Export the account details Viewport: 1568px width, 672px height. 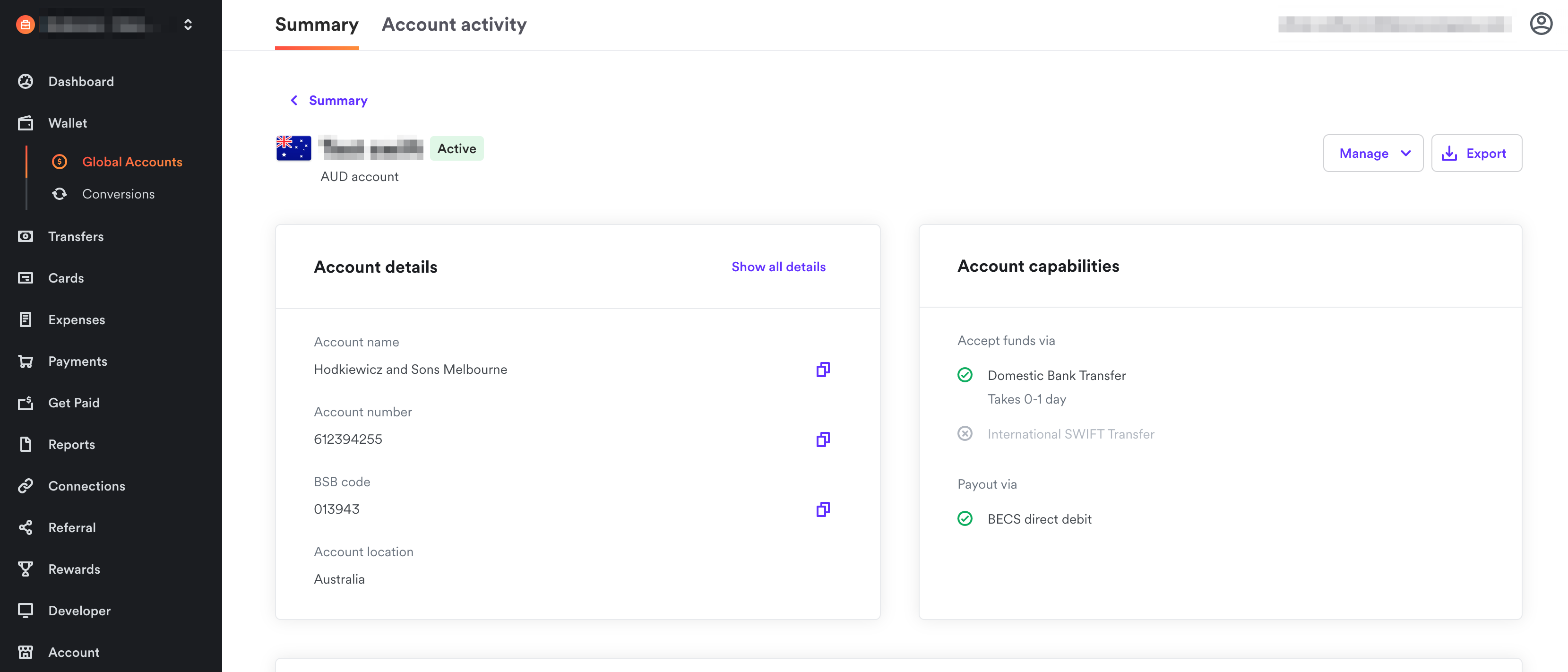[x=1477, y=153]
